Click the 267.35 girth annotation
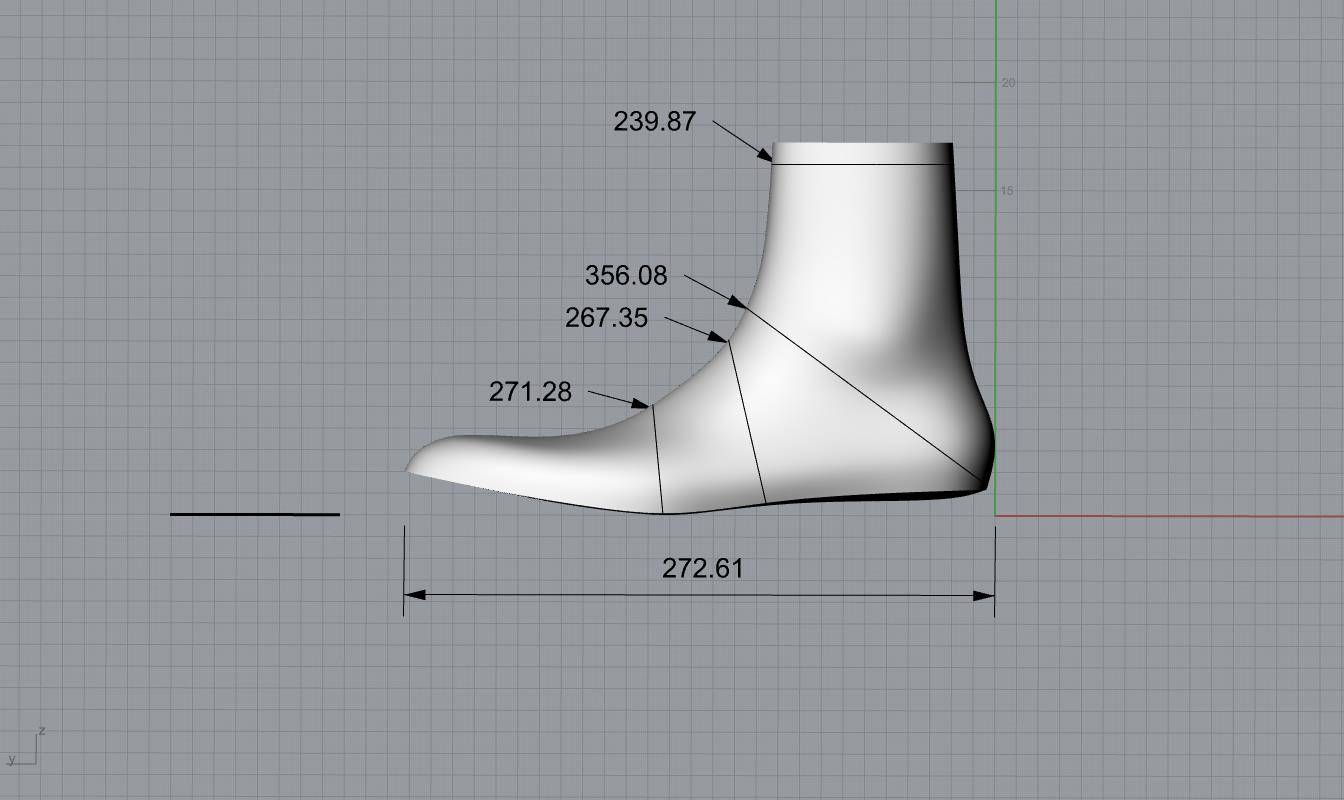This screenshot has height=800, width=1344. [606, 318]
